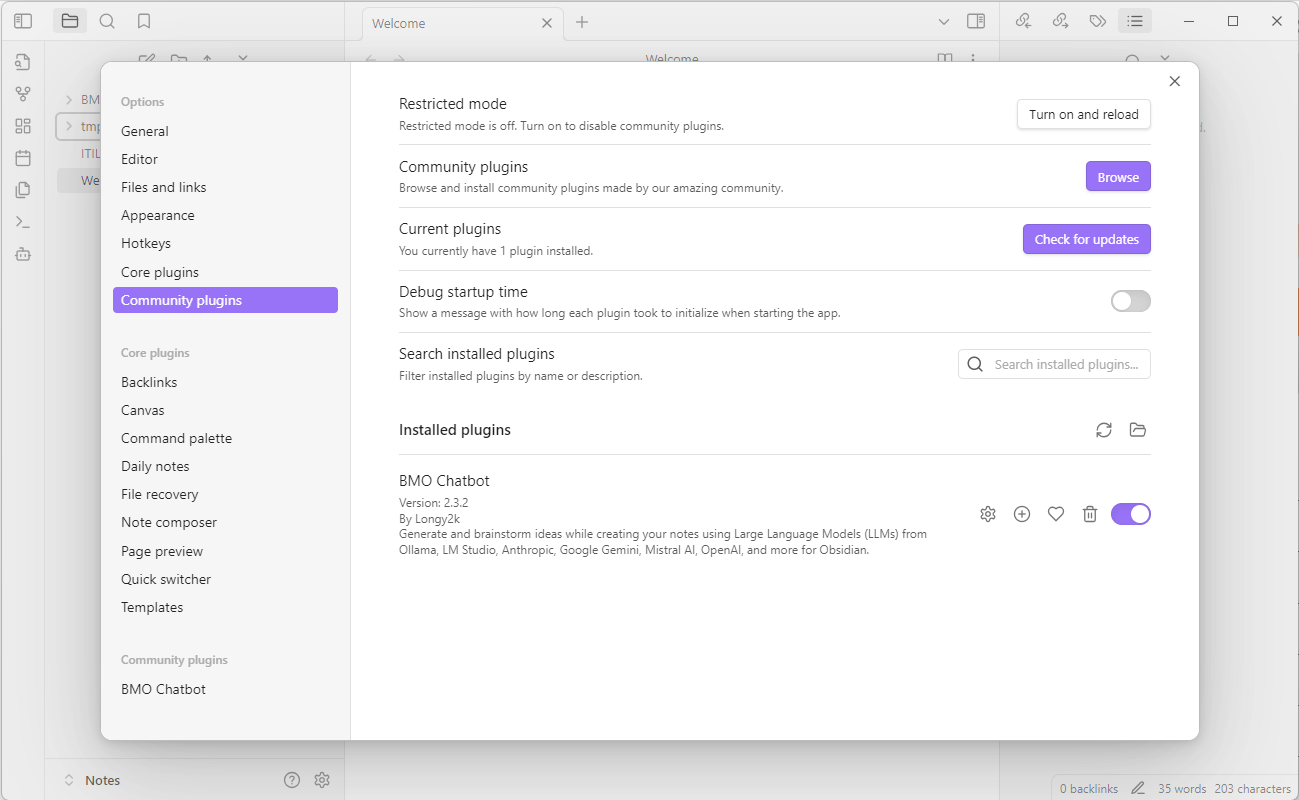
Task: Close the settings dialog
Action: click(x=1175, y=82)
